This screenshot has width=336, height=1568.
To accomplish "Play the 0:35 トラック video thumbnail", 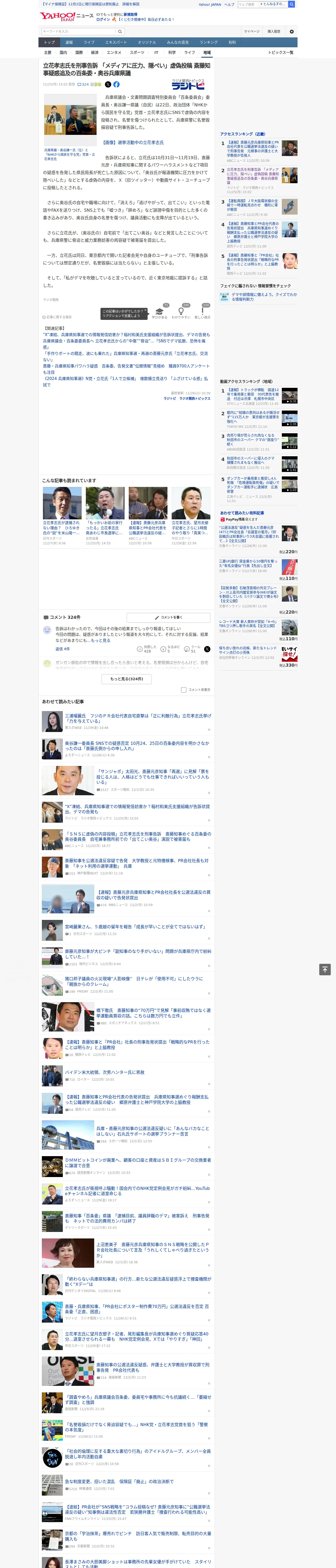I will coord(290,396).
